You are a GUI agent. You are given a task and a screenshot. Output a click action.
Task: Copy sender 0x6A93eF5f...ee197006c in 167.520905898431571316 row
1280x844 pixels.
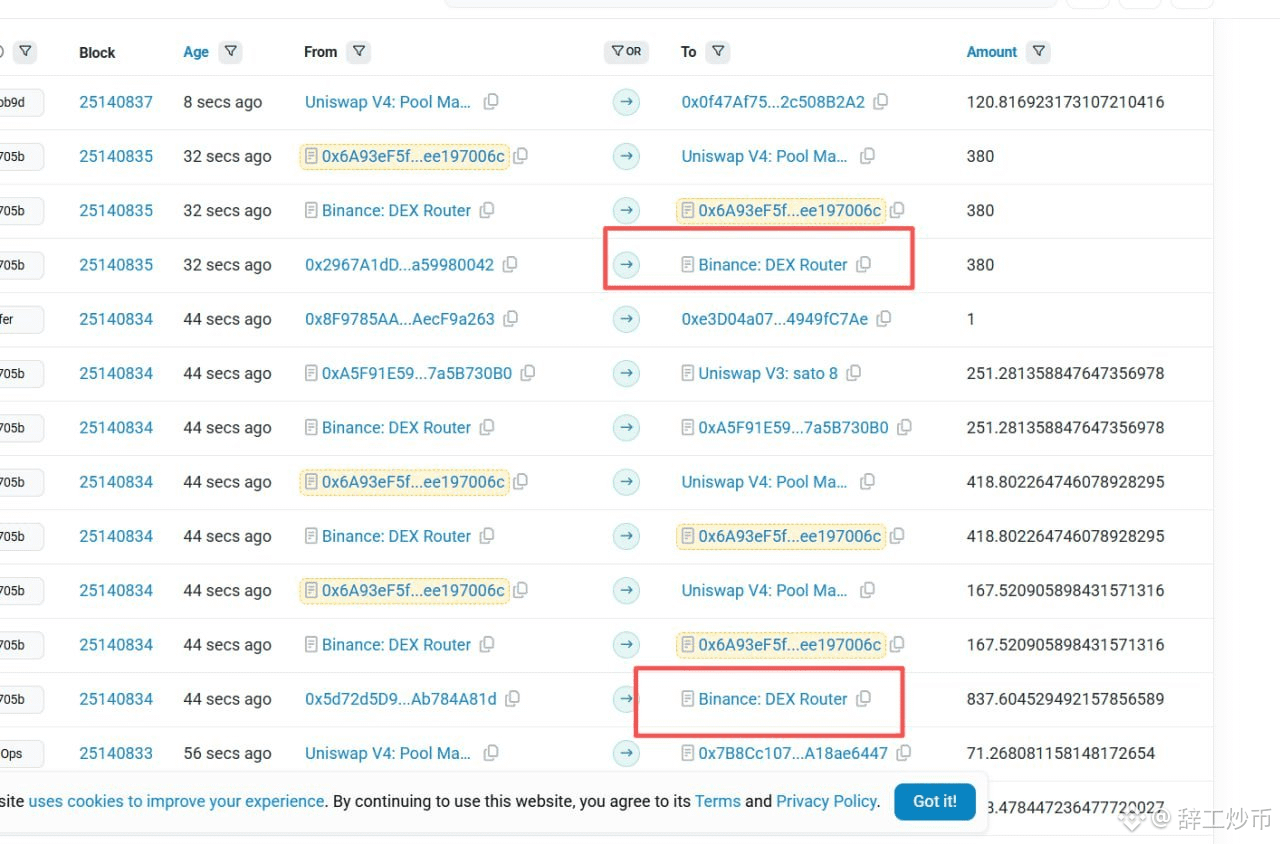[x=521, y=590]
